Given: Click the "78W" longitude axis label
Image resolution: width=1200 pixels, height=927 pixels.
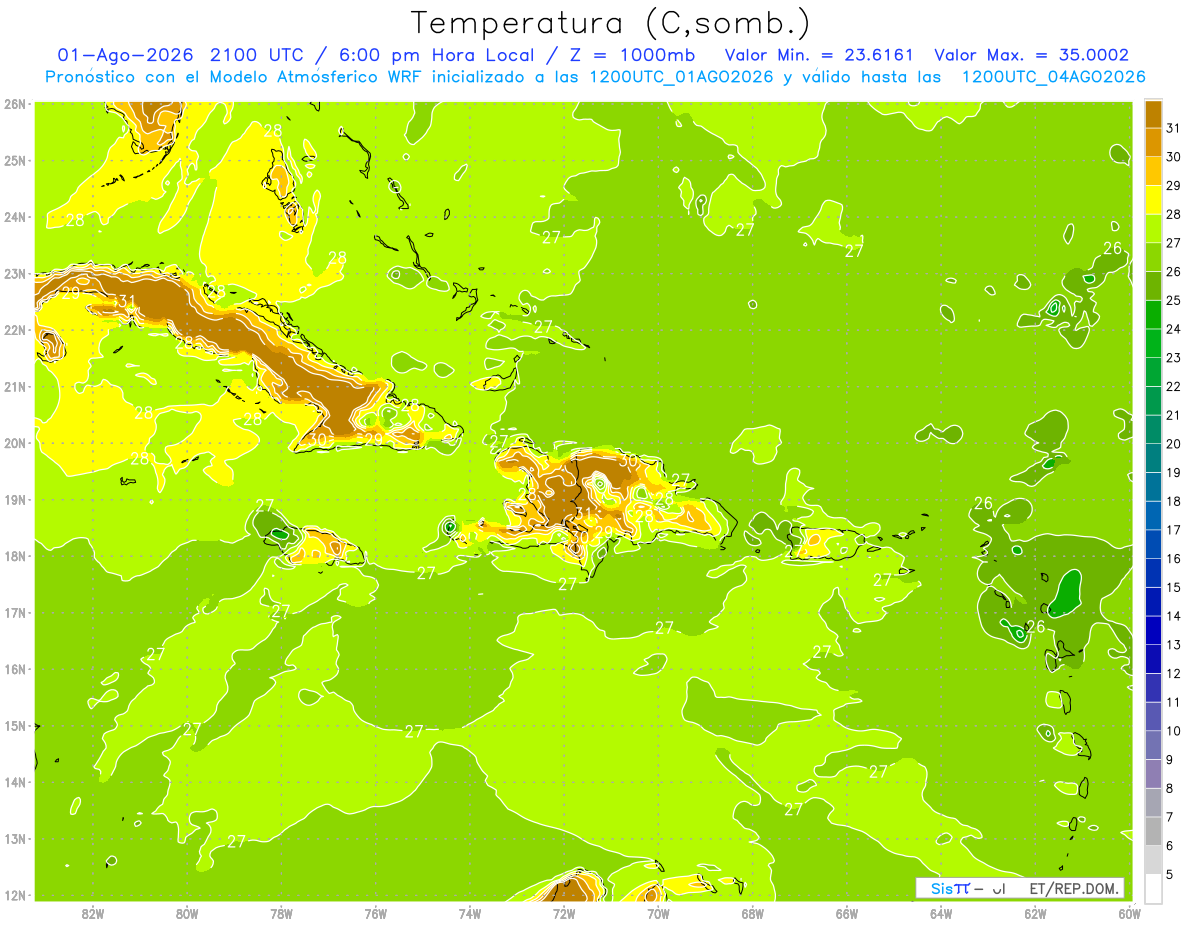Looking at the screenshot, I should 281,913.
